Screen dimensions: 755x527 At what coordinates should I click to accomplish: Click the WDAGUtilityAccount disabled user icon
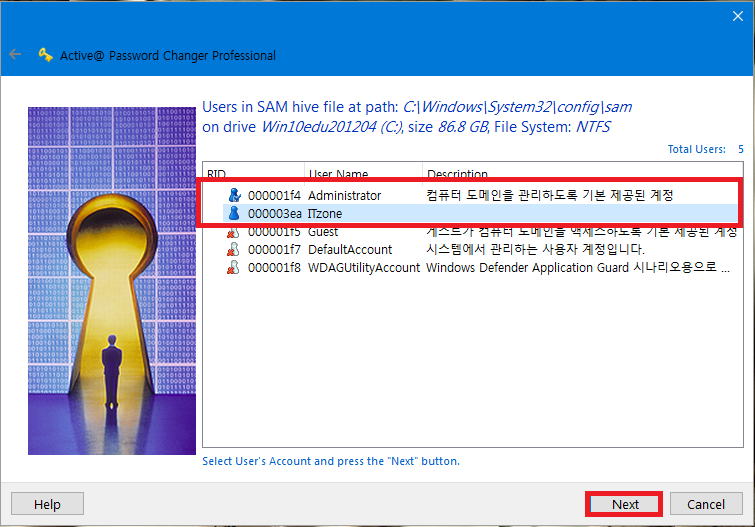tap(233, 267)
